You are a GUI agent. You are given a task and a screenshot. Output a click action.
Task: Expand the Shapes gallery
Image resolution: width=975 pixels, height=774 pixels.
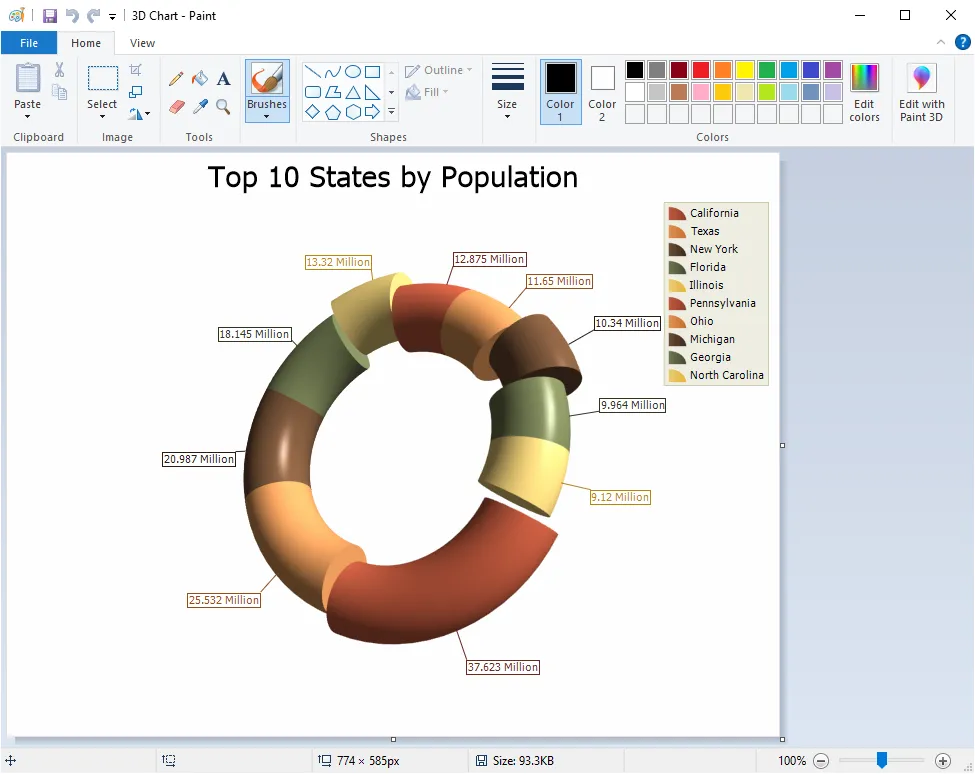click(390, 109)
